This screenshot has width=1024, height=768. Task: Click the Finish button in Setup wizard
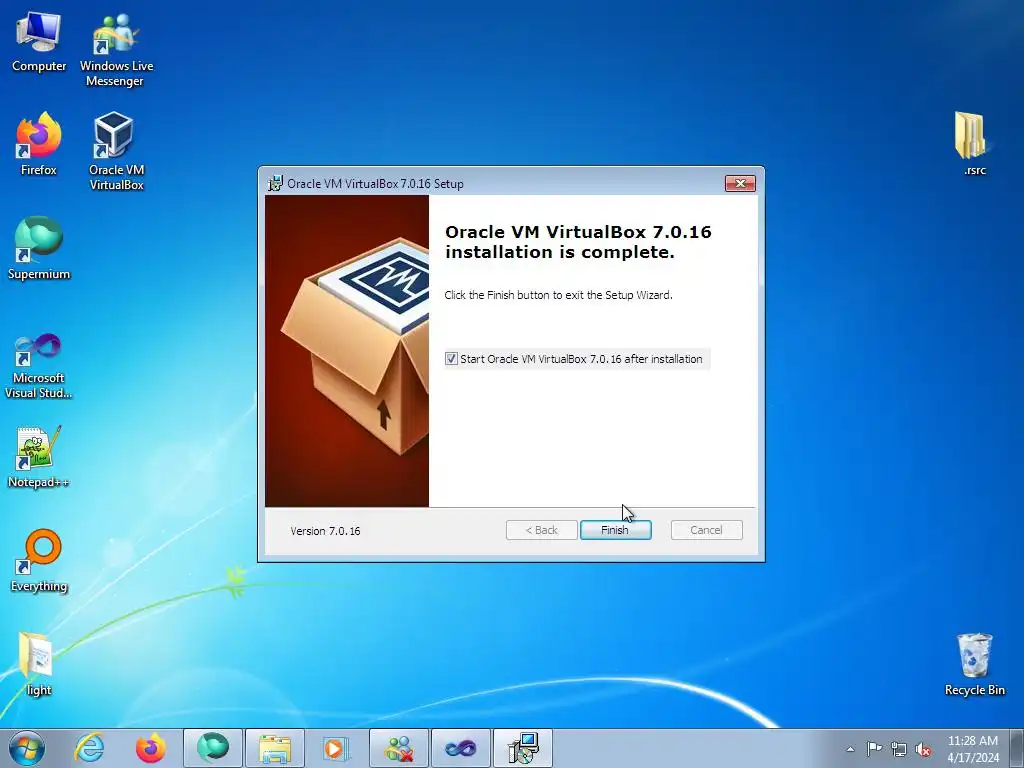tap(615, 530)
